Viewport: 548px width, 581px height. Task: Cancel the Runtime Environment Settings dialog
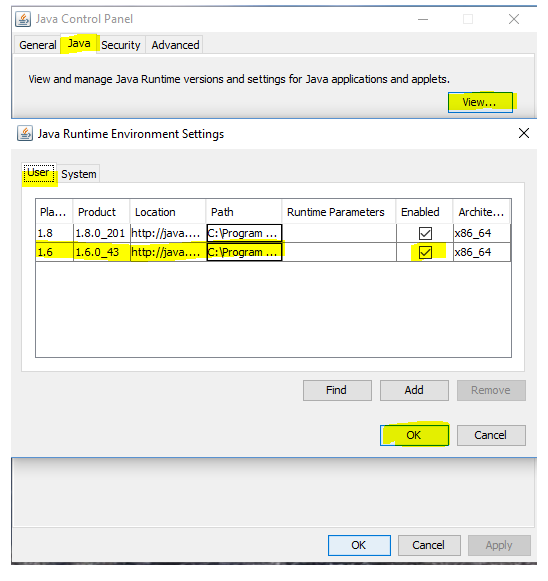click(491, 435)
